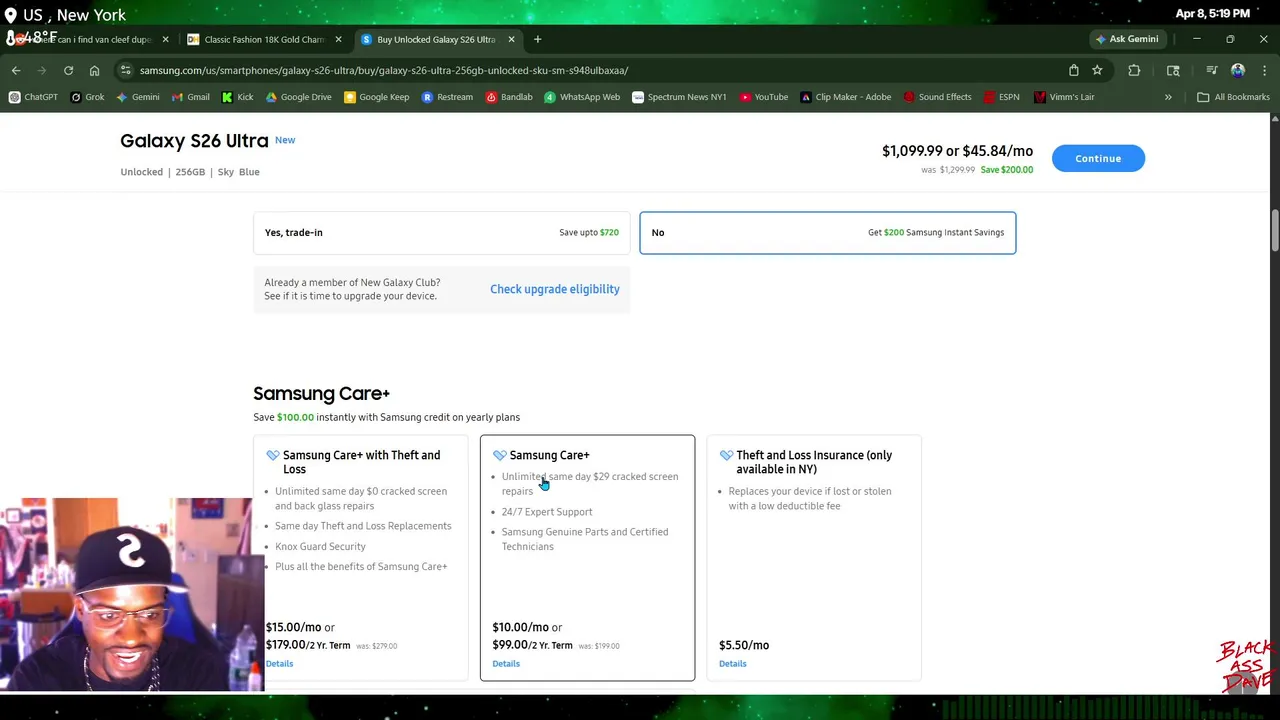
Task: Click 'Knox Guard Security' bullet
Action: point(320,546)
